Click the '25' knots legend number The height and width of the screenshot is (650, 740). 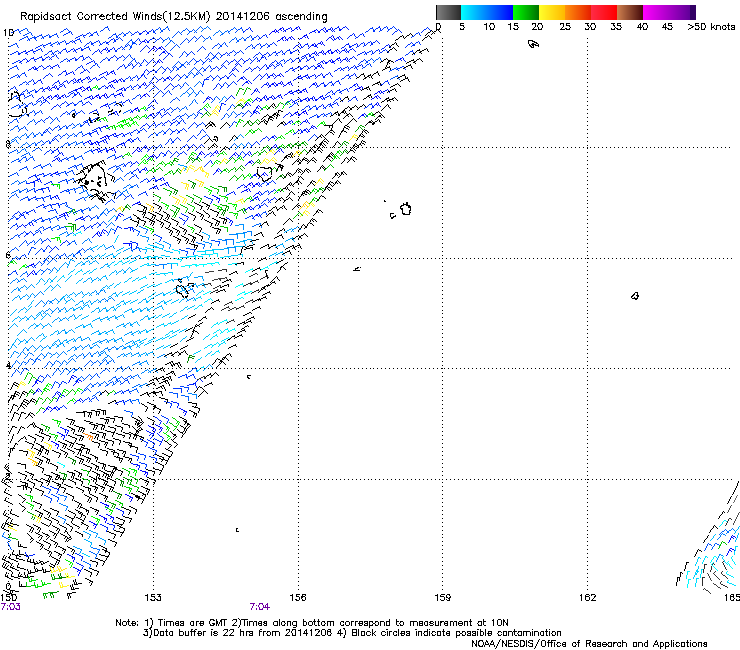coord(565,27)
